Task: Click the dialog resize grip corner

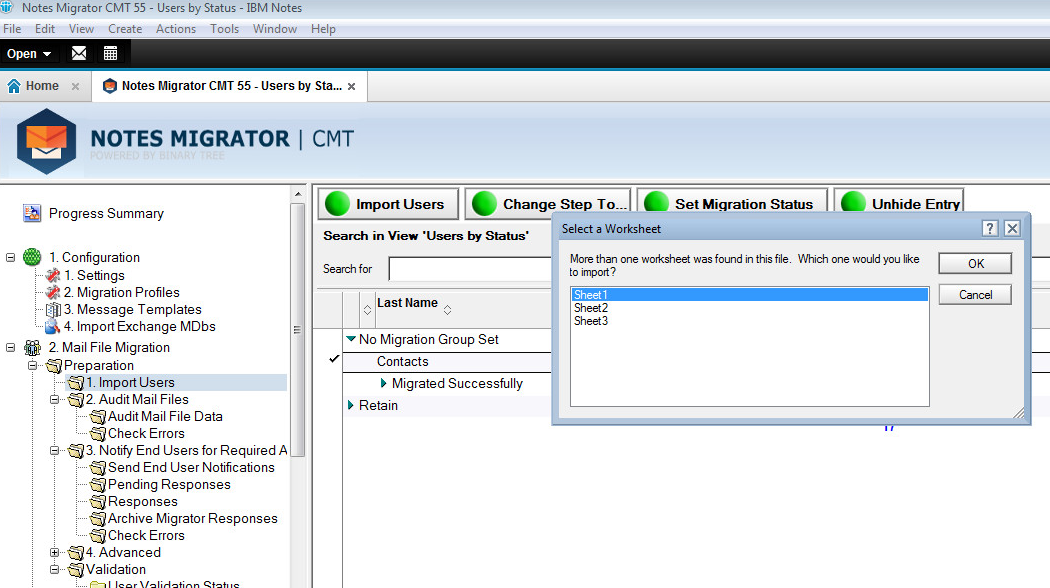Action: click(x=1018, y=413)
